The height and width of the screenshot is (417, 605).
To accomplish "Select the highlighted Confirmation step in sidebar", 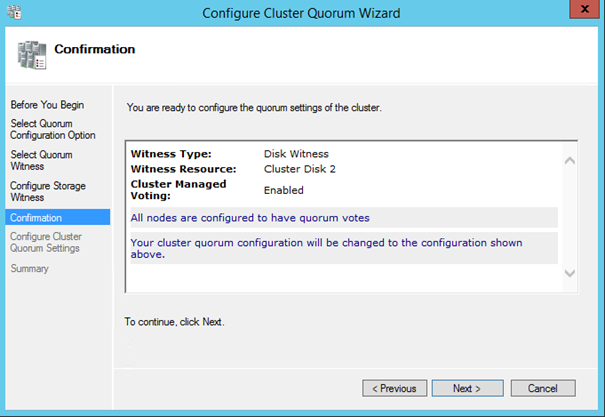I will pos(36,217).
